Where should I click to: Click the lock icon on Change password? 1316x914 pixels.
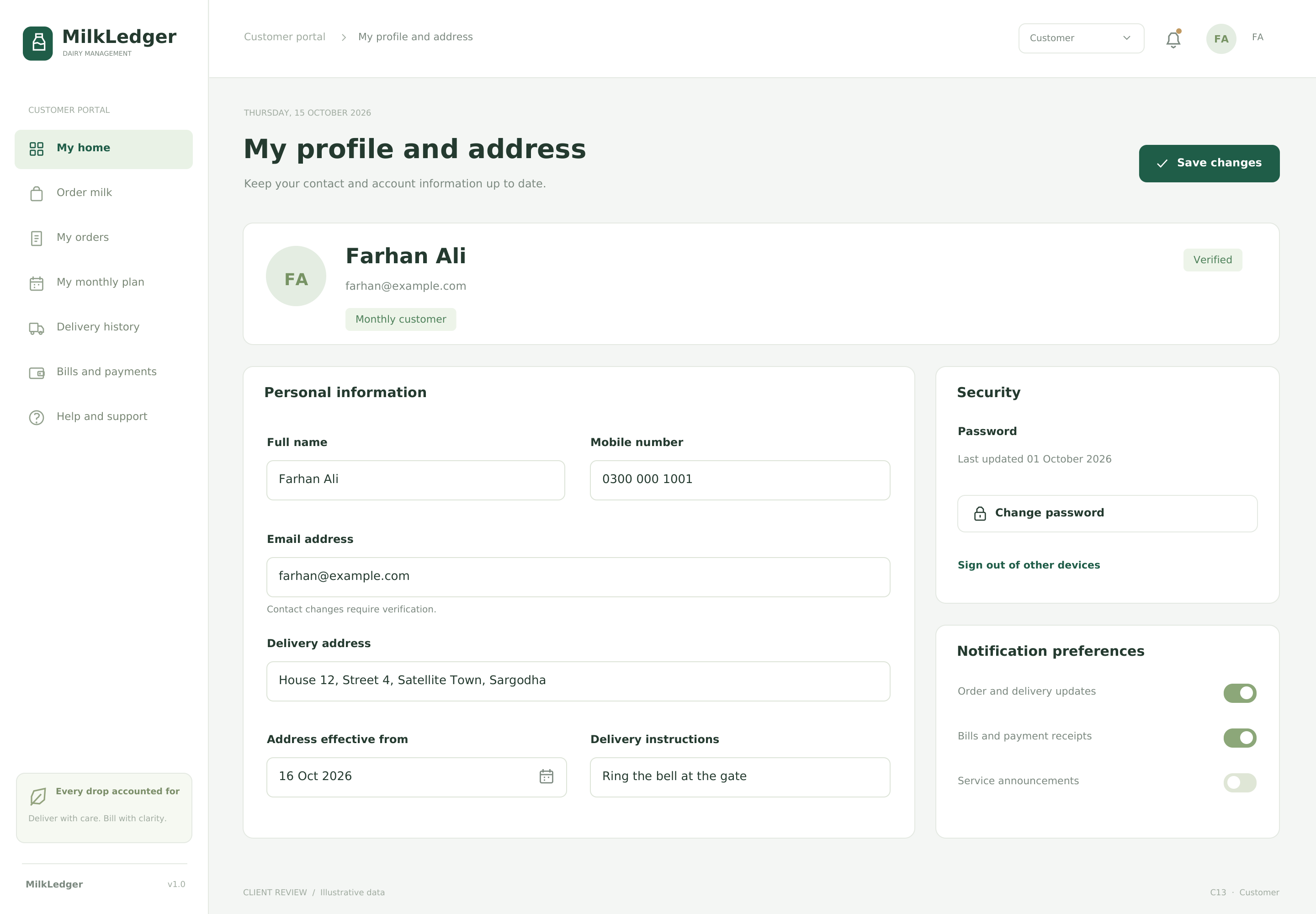(980, 514)
